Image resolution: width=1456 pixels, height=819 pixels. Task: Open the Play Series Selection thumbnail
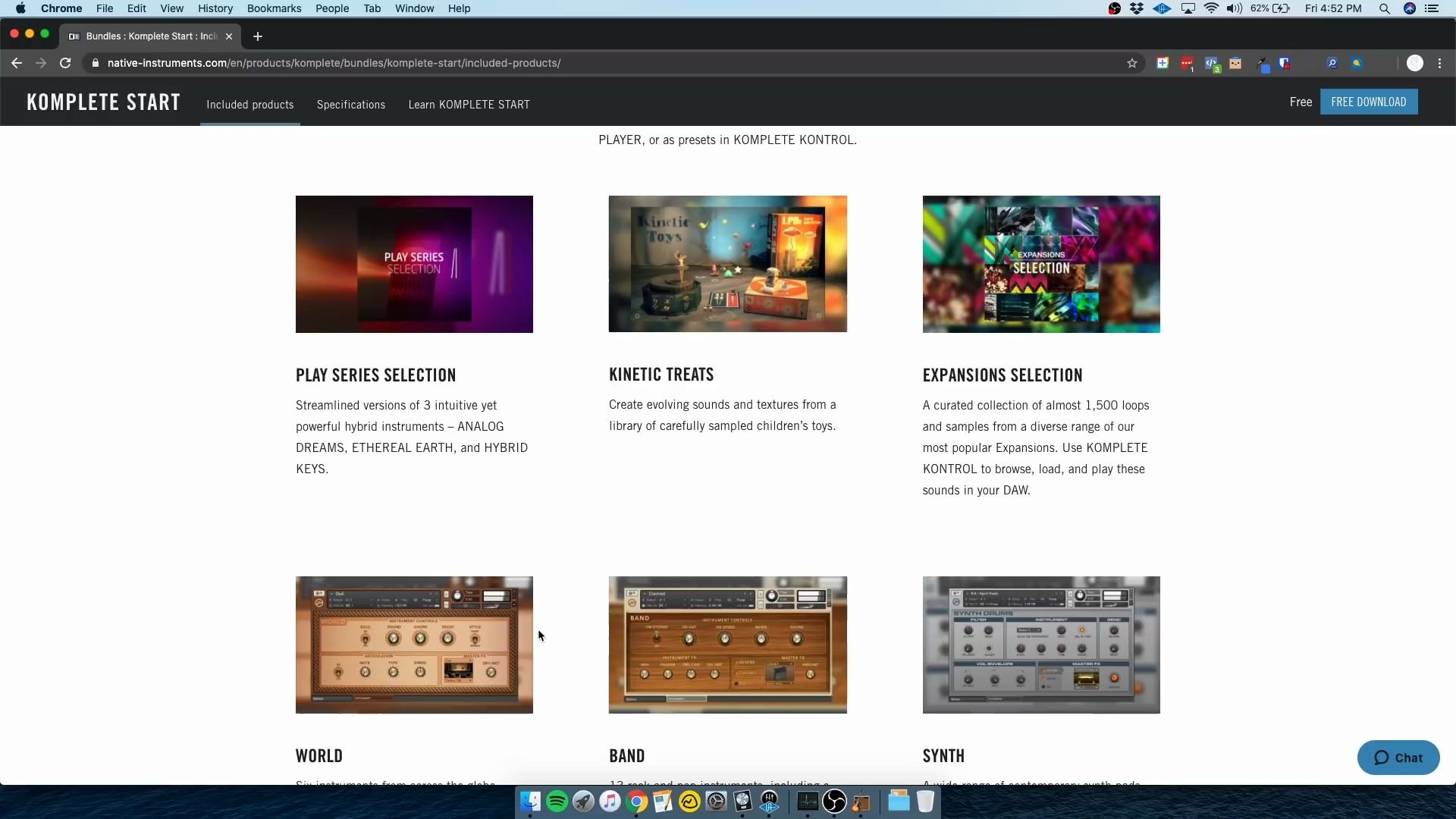pyautogui.click(x=414, y=264)
